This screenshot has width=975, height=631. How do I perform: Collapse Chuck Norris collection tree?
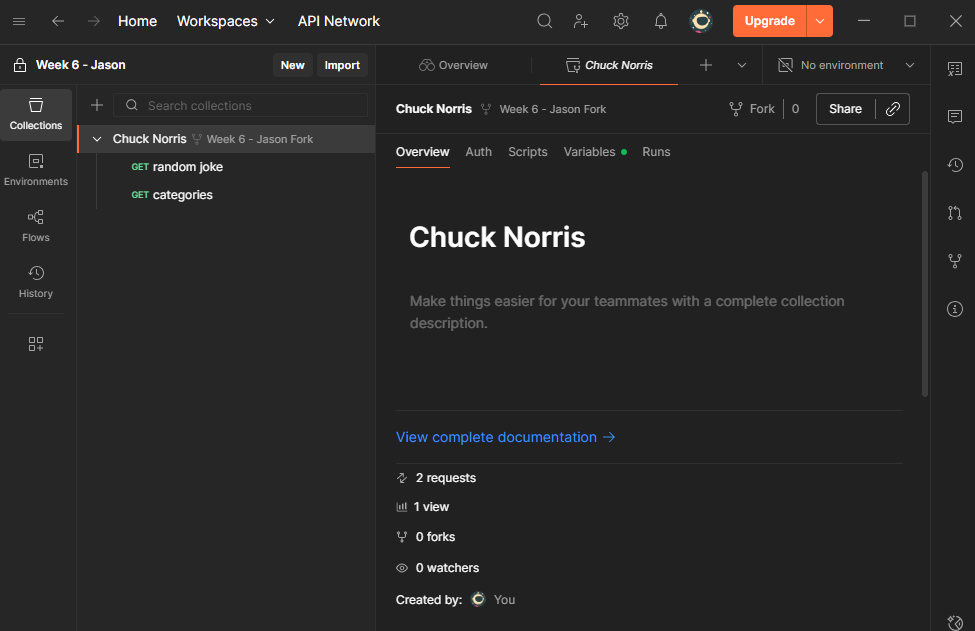[97, 139]
